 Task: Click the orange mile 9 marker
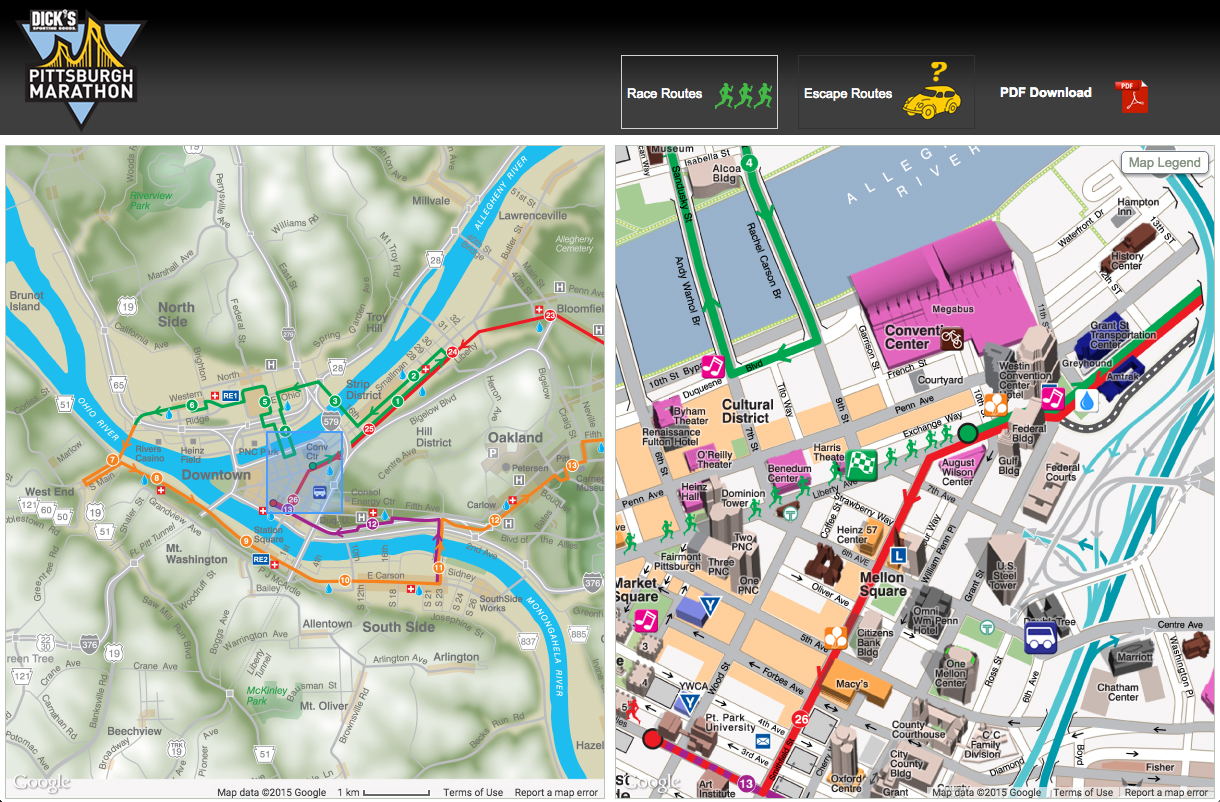[x=246, y=541]
